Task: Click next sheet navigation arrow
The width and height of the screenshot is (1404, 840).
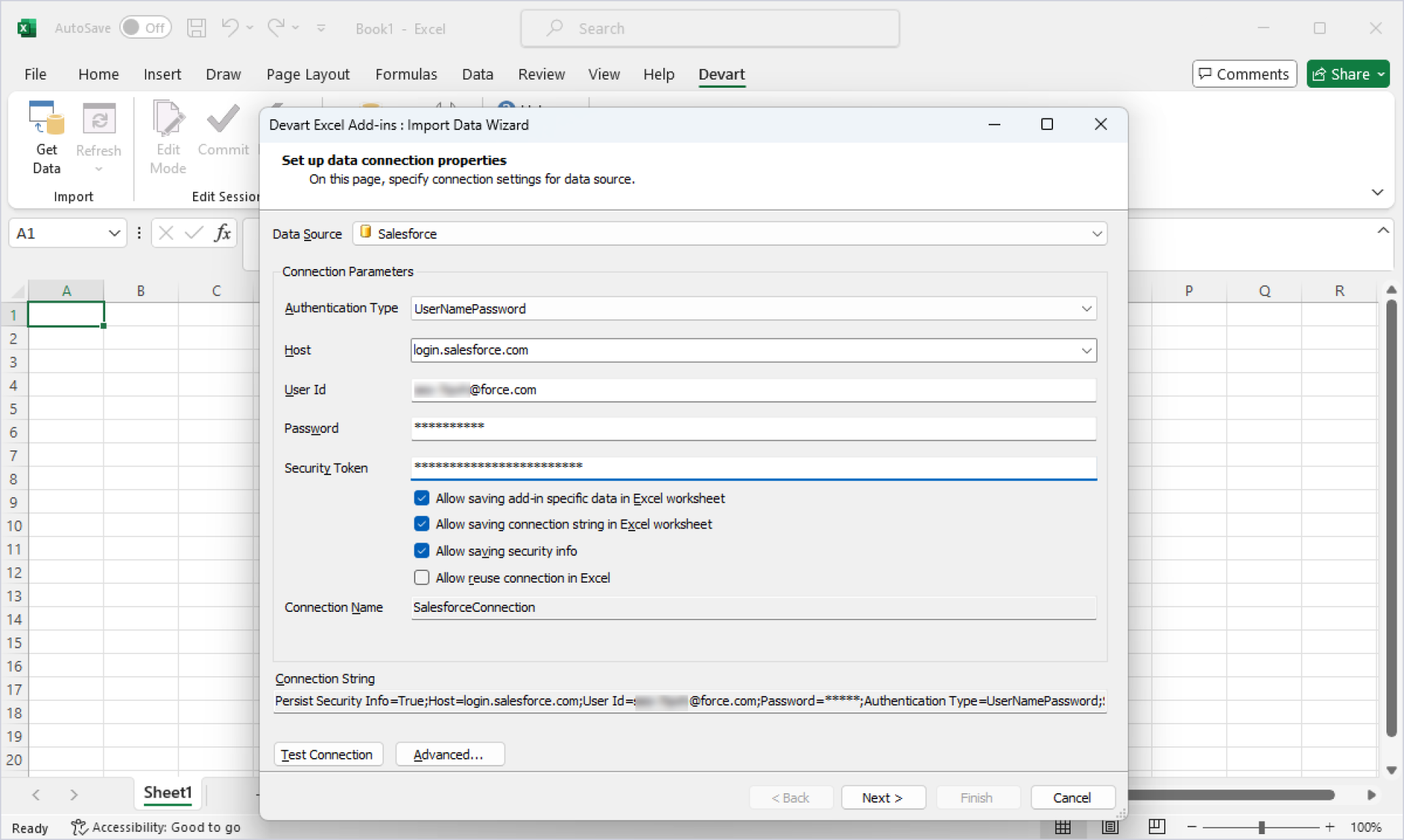Action: pyautogui.click(x=74, y=795)
